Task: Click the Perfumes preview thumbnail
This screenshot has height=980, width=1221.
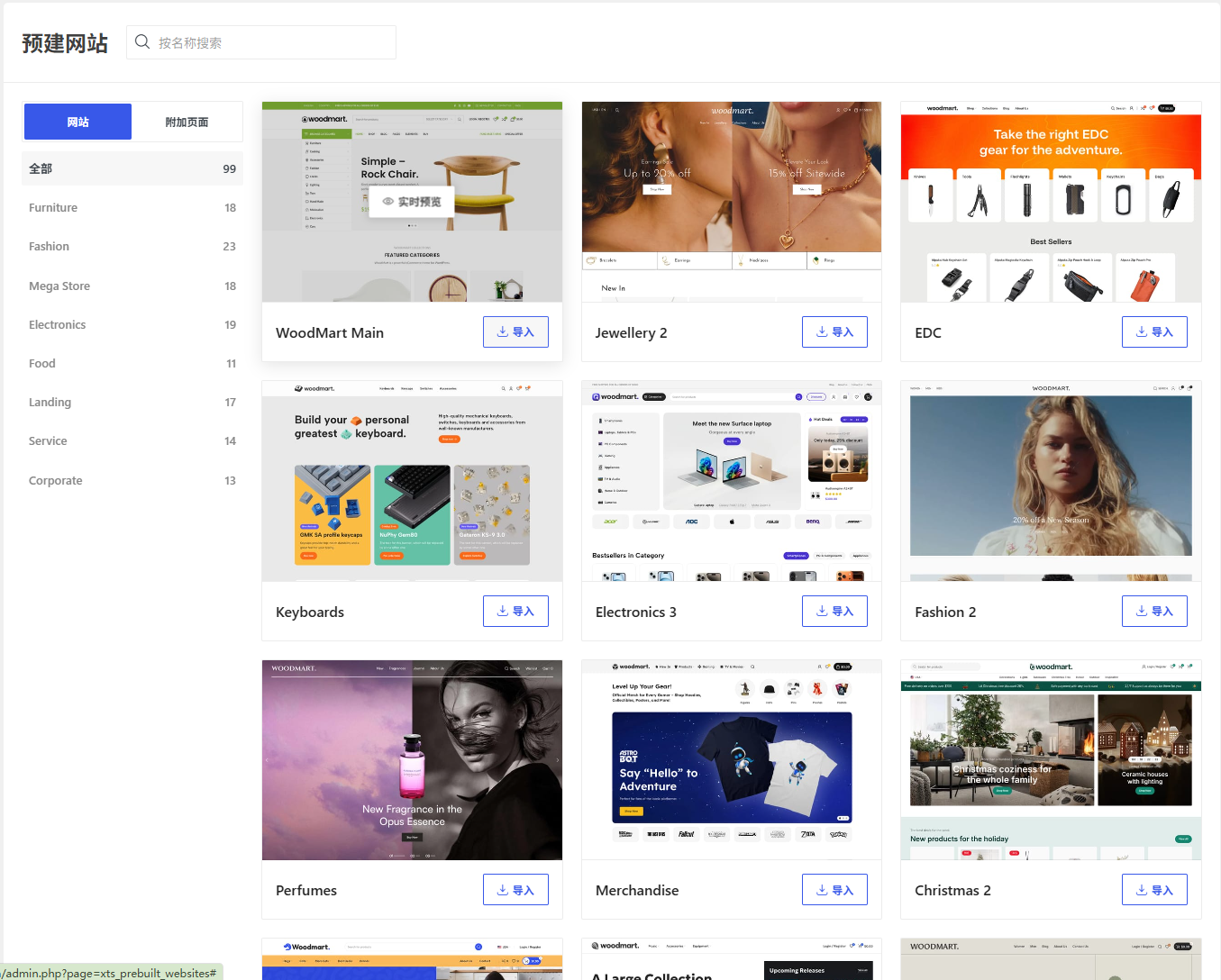Action: [x=412, y=760]
